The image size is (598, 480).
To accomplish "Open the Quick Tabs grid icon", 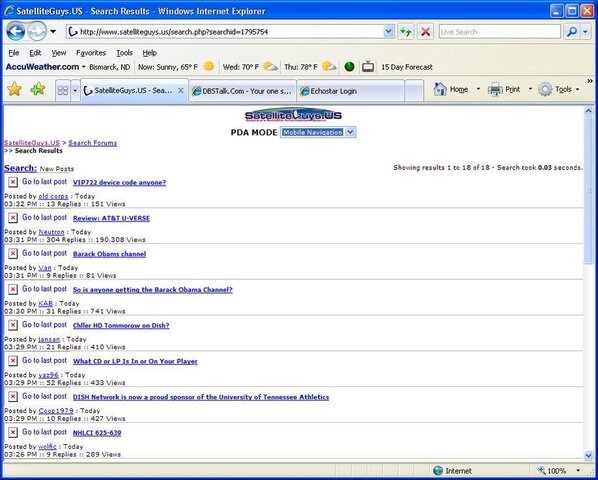I will (63, 91).
